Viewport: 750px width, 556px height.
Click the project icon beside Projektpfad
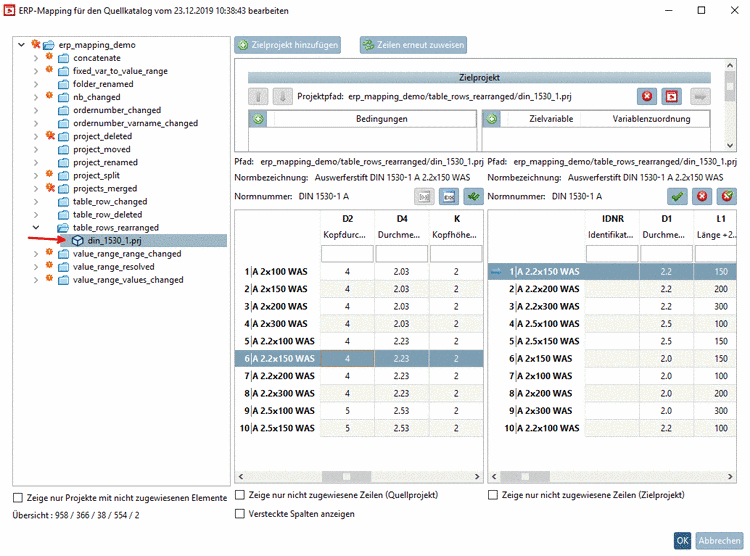[672, 97]
